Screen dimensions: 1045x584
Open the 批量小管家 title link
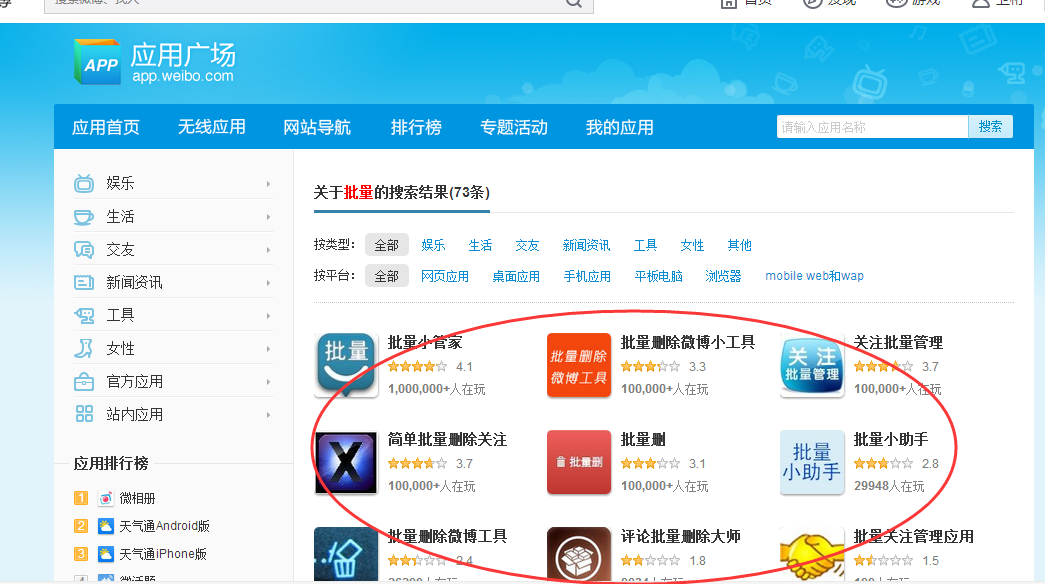(425, 343)
